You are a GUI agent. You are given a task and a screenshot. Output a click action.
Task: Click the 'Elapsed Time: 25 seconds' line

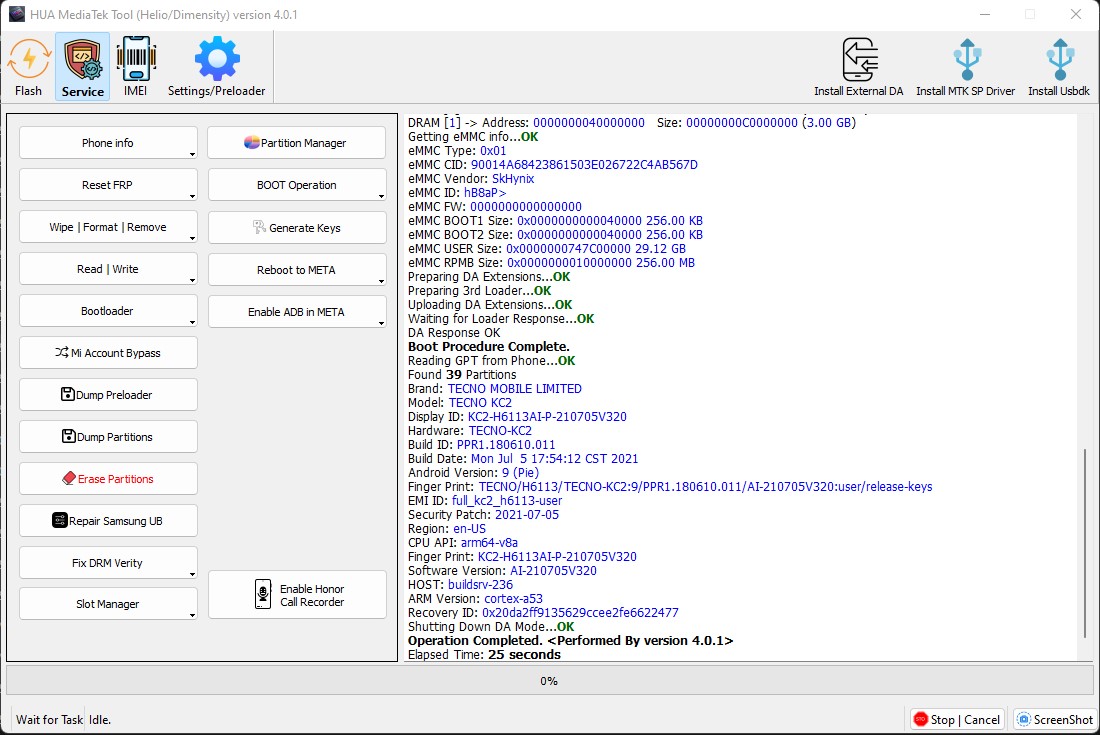[x=485, y=654]
